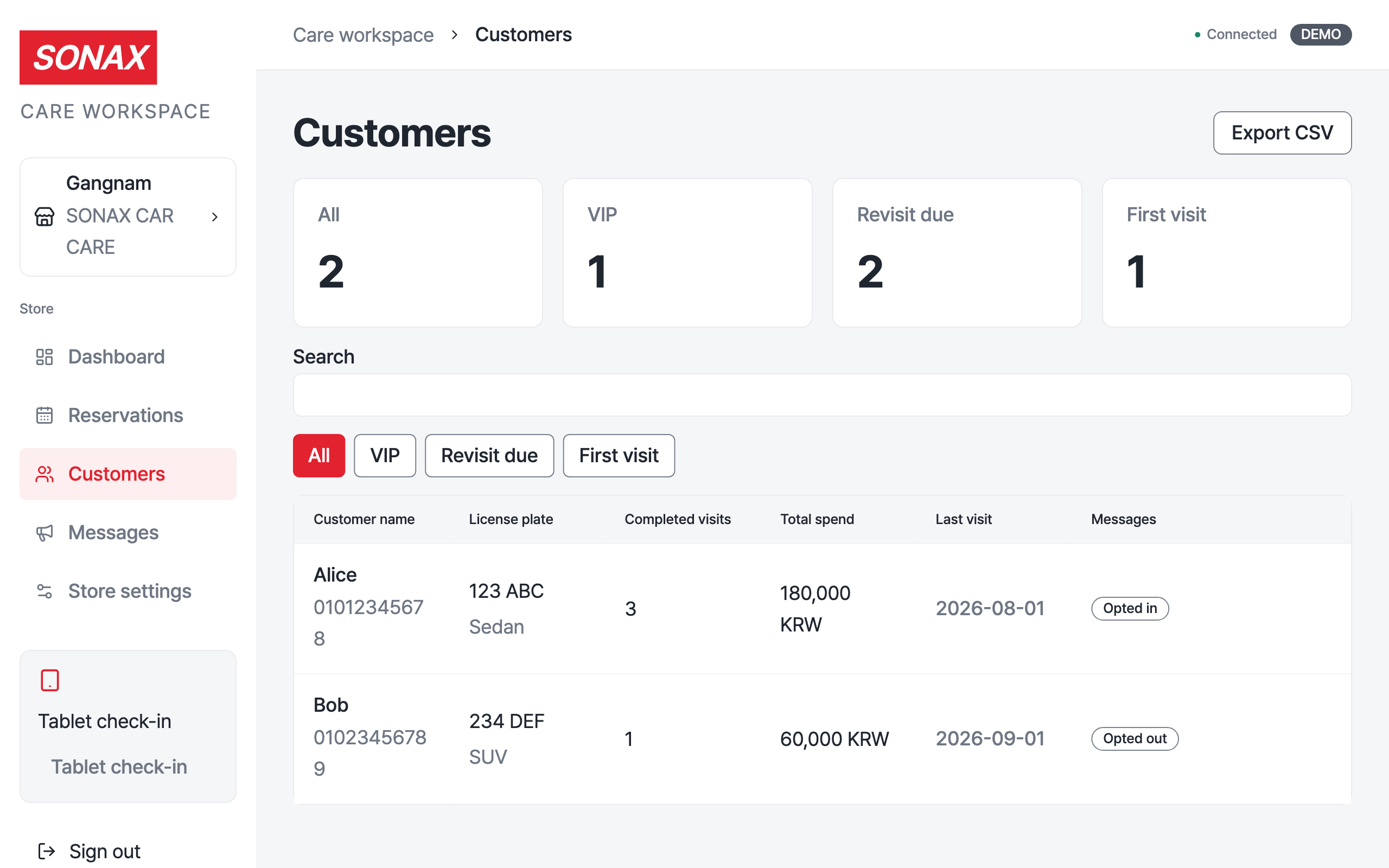Click Alice's phone number 01012345678
Screen dimensions: 1389x868
[368, 622]
